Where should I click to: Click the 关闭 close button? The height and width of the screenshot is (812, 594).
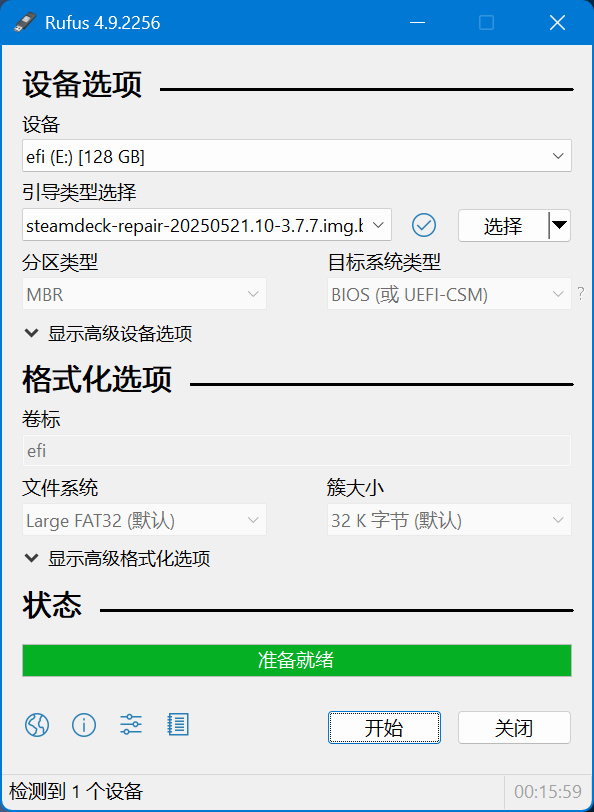point(514,728)
